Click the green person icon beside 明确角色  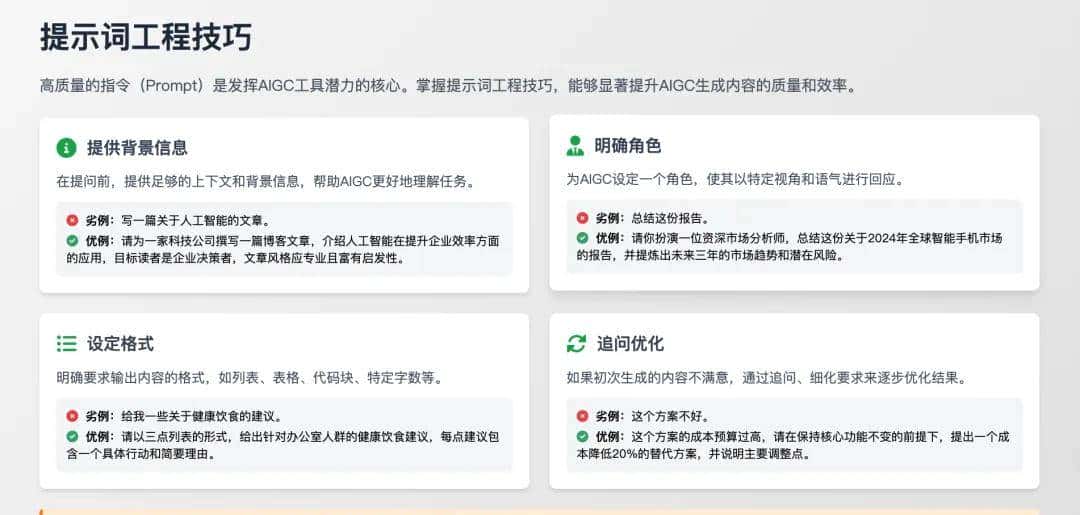click(575, 145)
